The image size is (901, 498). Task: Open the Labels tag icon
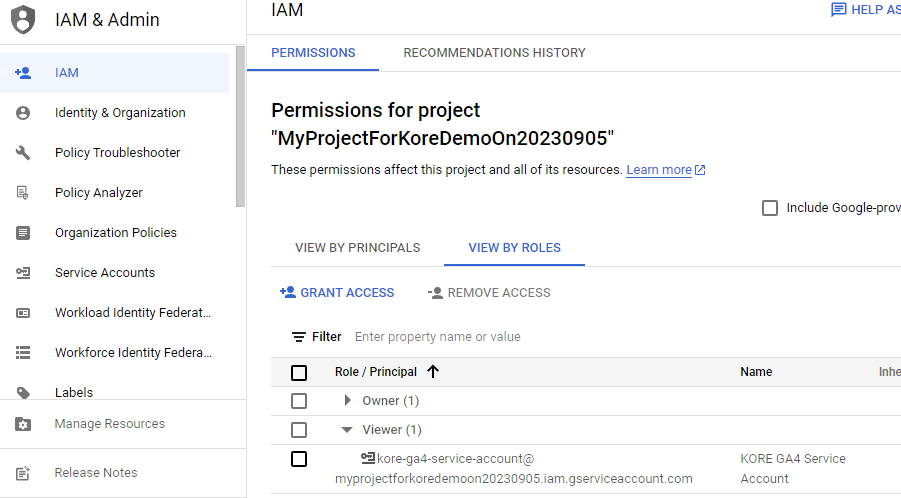point(23,393)
